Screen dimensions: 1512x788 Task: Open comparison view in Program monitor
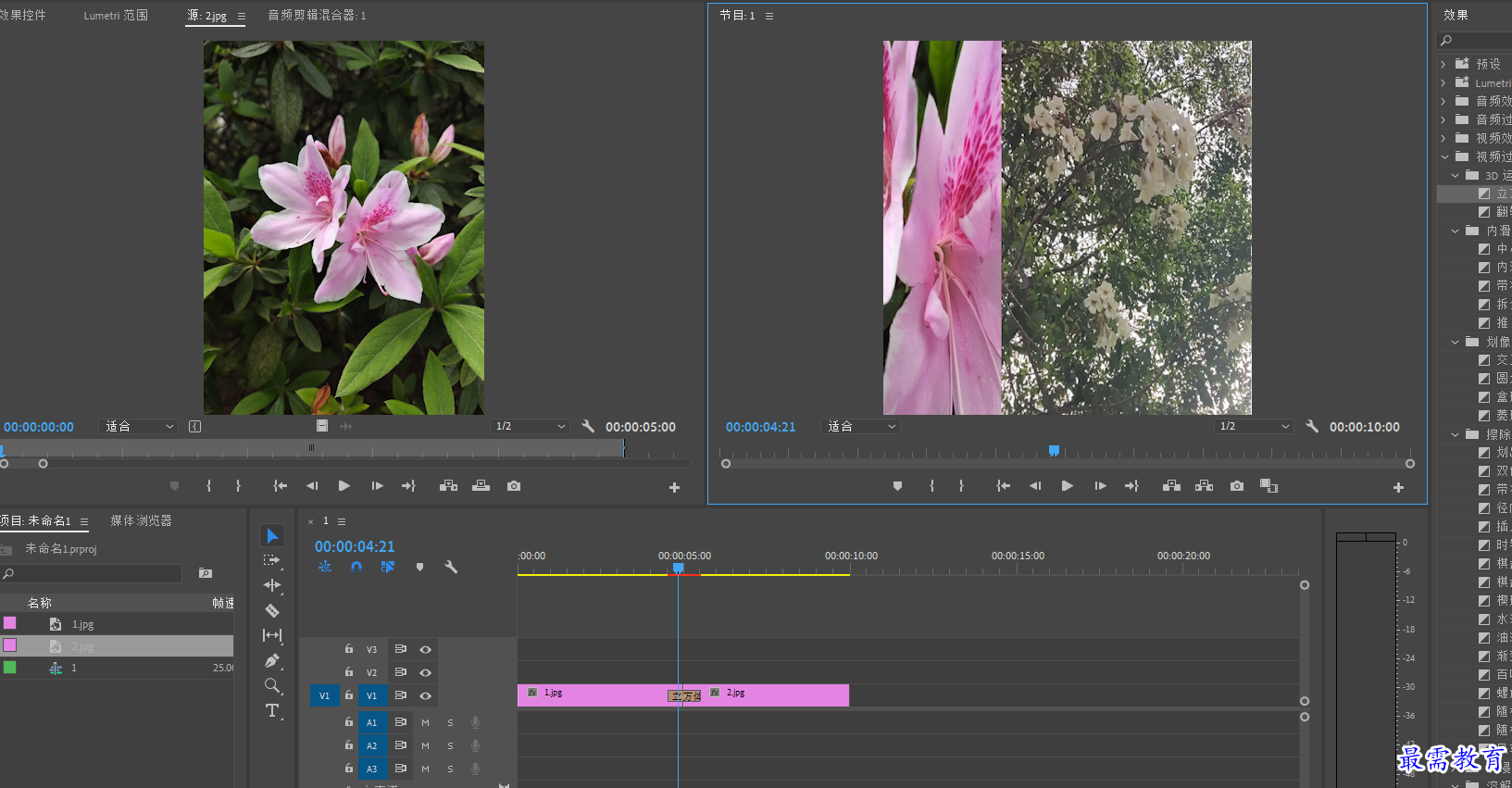tap(1268, 486)
